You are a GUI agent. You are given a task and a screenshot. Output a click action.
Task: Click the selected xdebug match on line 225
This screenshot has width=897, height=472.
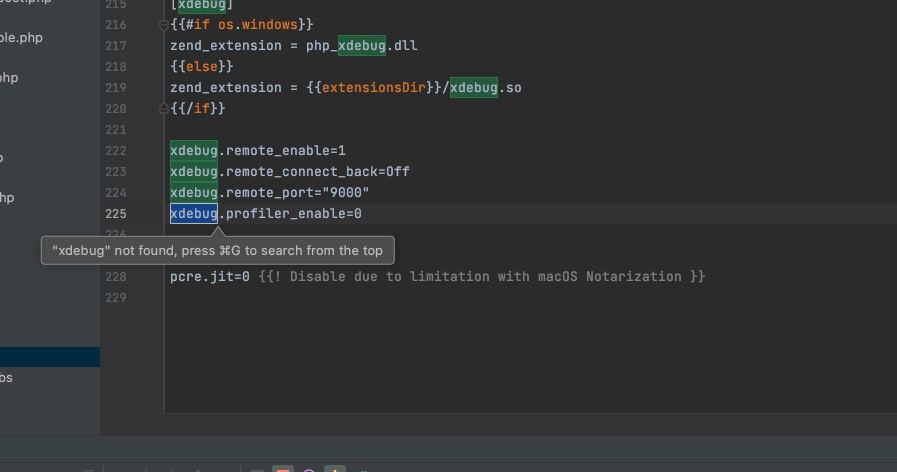(194, 213)
